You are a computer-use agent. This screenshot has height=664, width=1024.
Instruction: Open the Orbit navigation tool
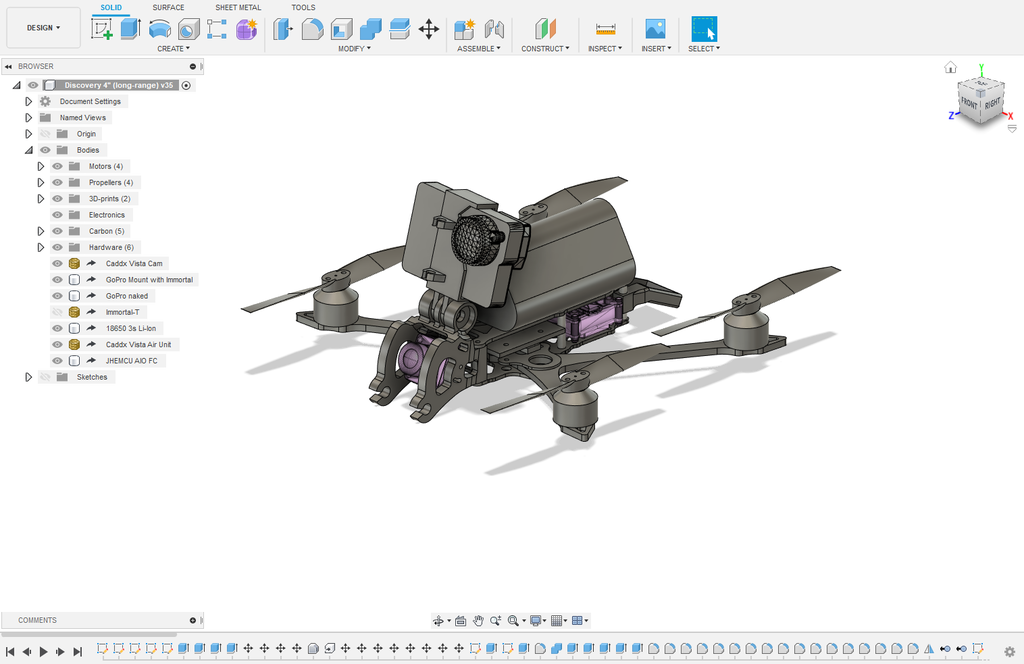pyautogui.click(x=439, y=621)
